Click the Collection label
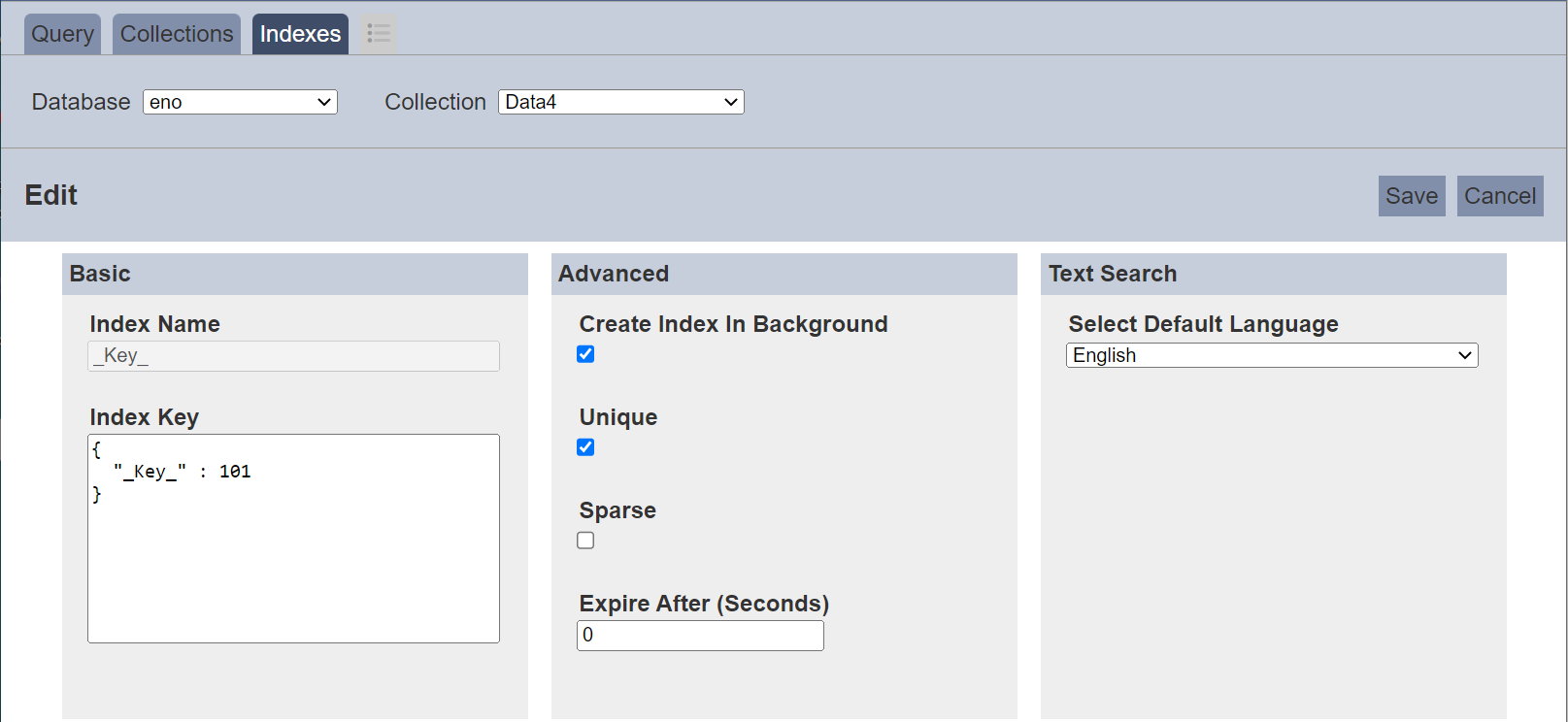1568x722 pixels. point(435,102)
